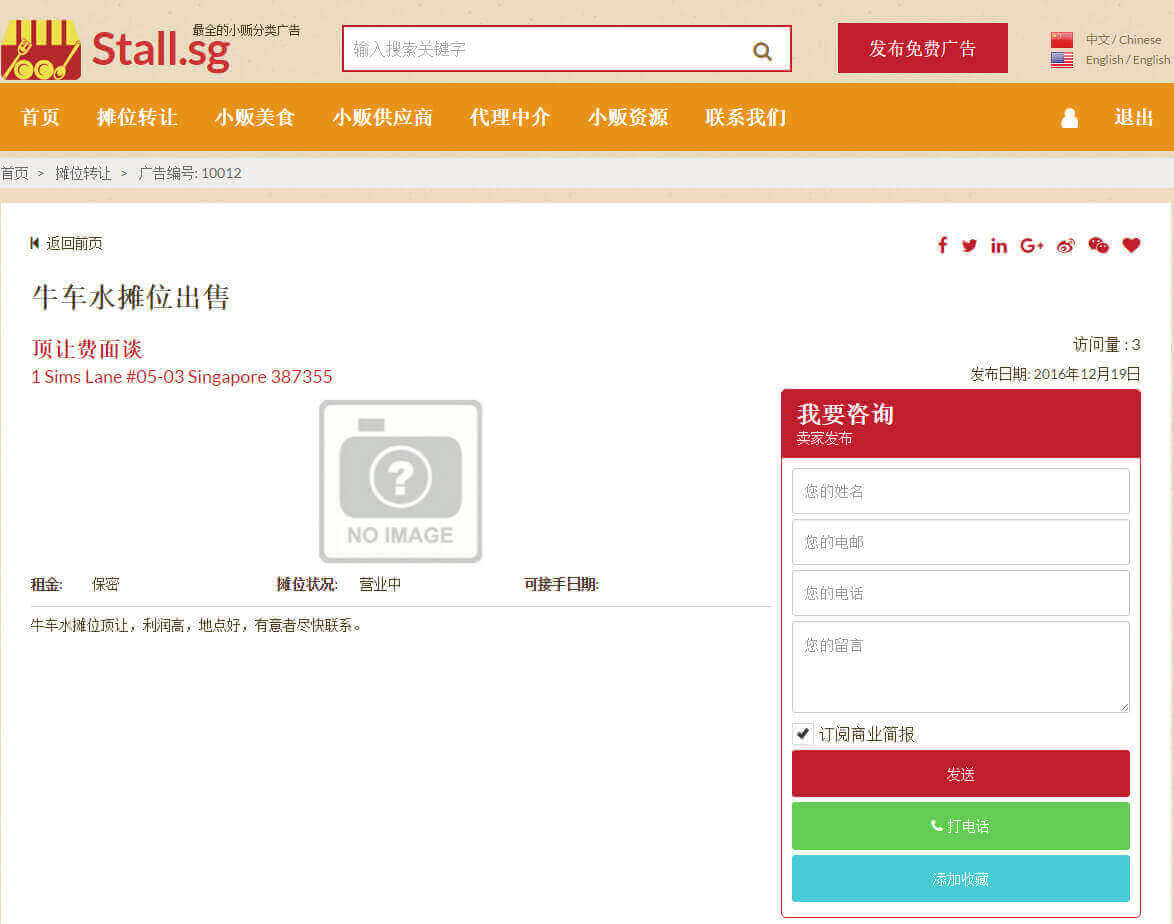1174x924 pixels.
Task: Click the Weibo share icon
Action: point(1066,245)
